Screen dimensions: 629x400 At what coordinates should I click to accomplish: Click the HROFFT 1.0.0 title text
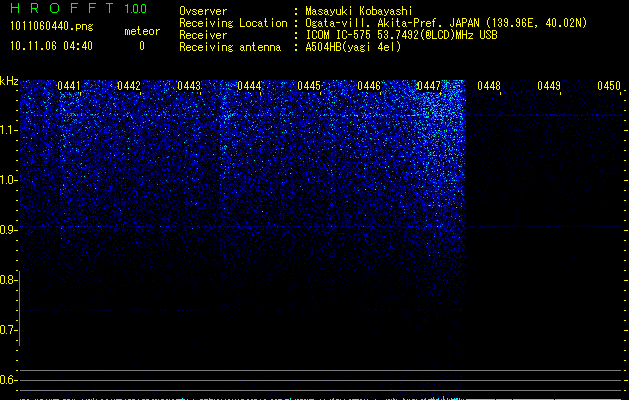[79, 8]
